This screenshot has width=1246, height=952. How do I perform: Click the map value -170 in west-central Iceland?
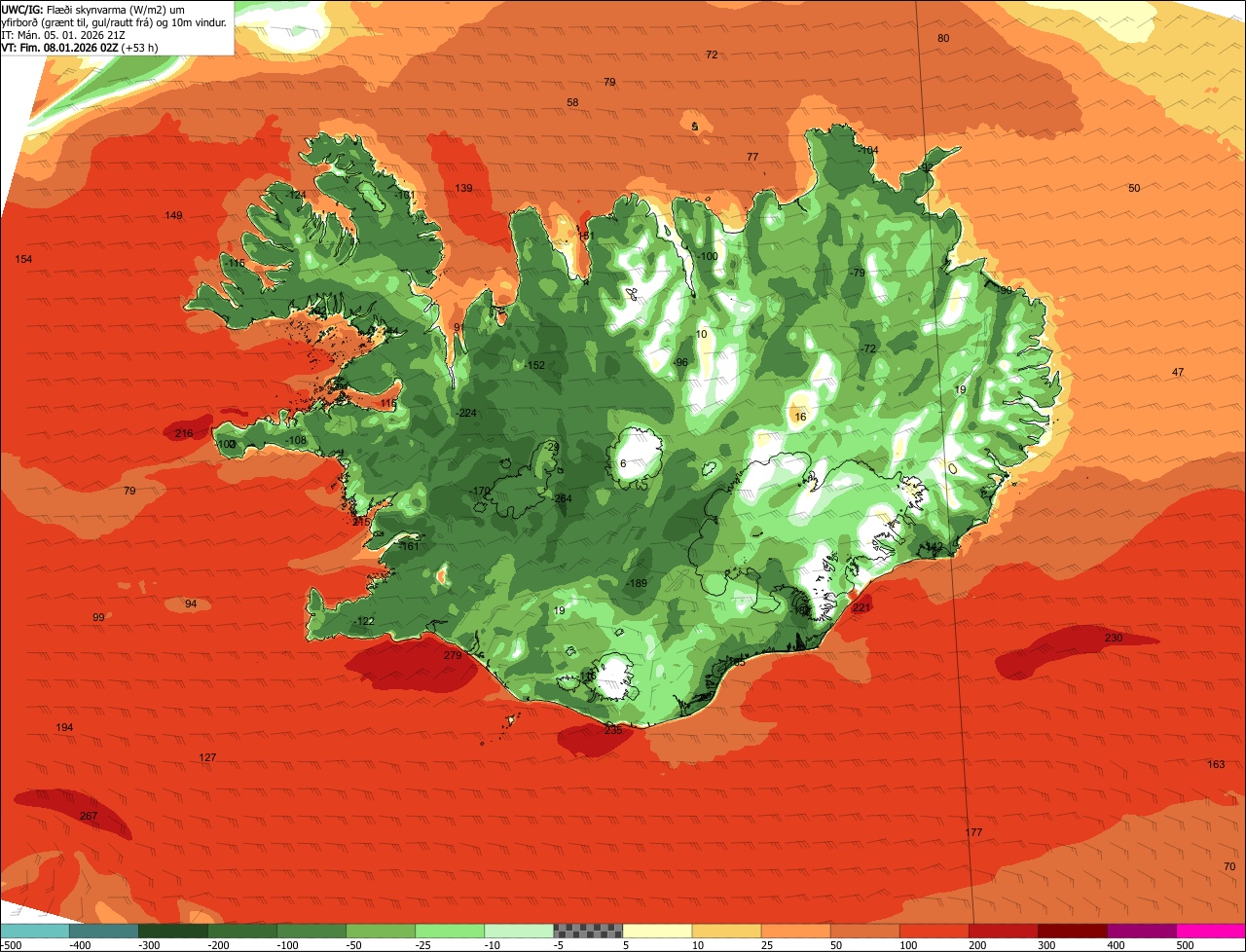[x=480, y=491]
